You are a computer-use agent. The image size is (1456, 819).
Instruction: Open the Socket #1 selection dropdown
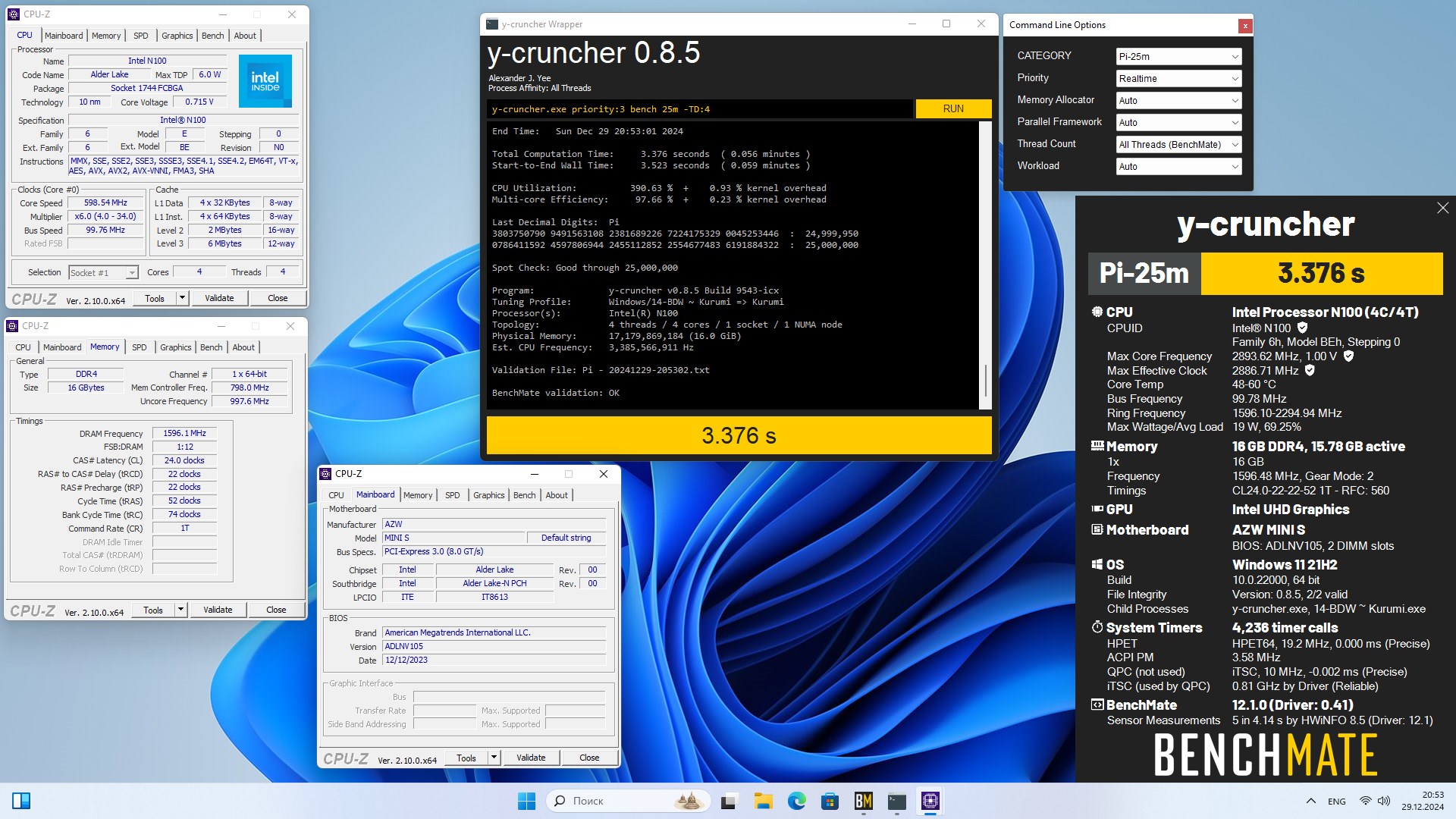103,273
